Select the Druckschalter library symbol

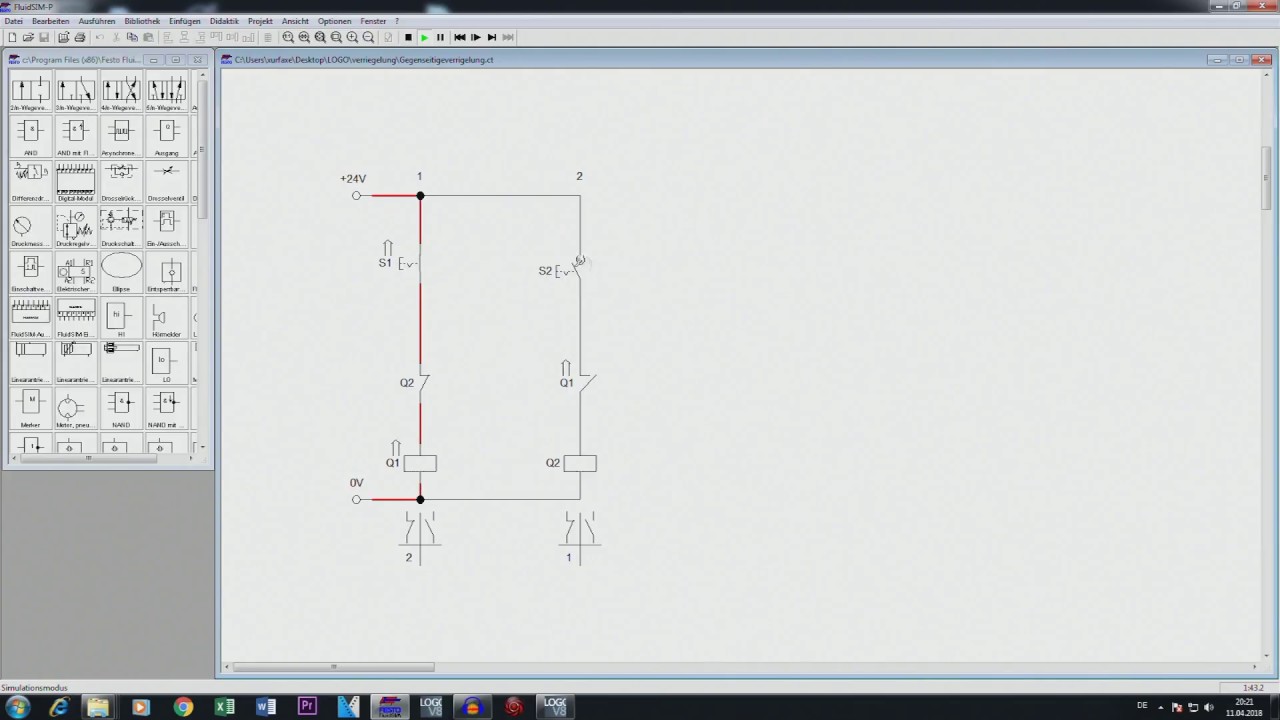point(120,229)
